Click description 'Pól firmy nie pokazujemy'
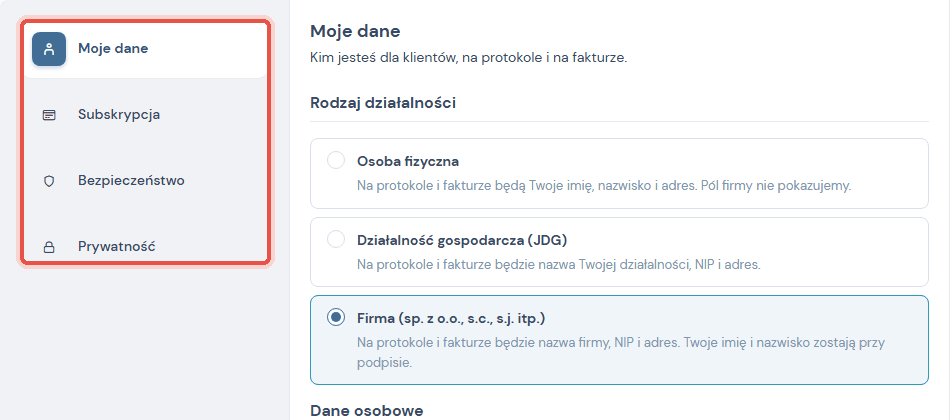Viewport: 950px width, 420px height. 776,185
